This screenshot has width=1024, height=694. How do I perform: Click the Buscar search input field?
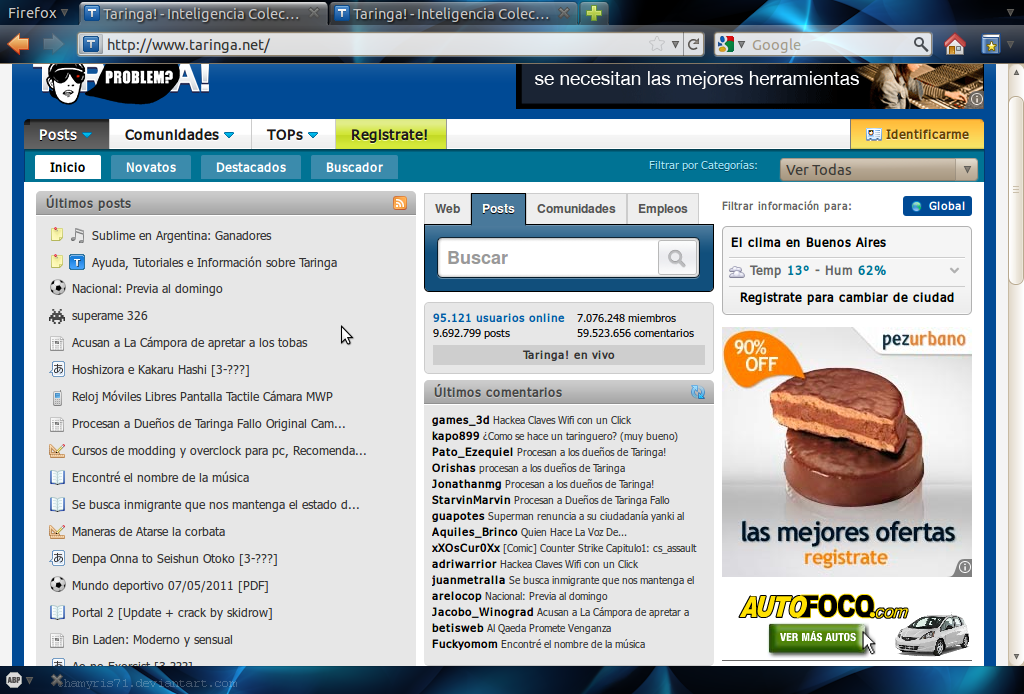click(x=549, y=258)
